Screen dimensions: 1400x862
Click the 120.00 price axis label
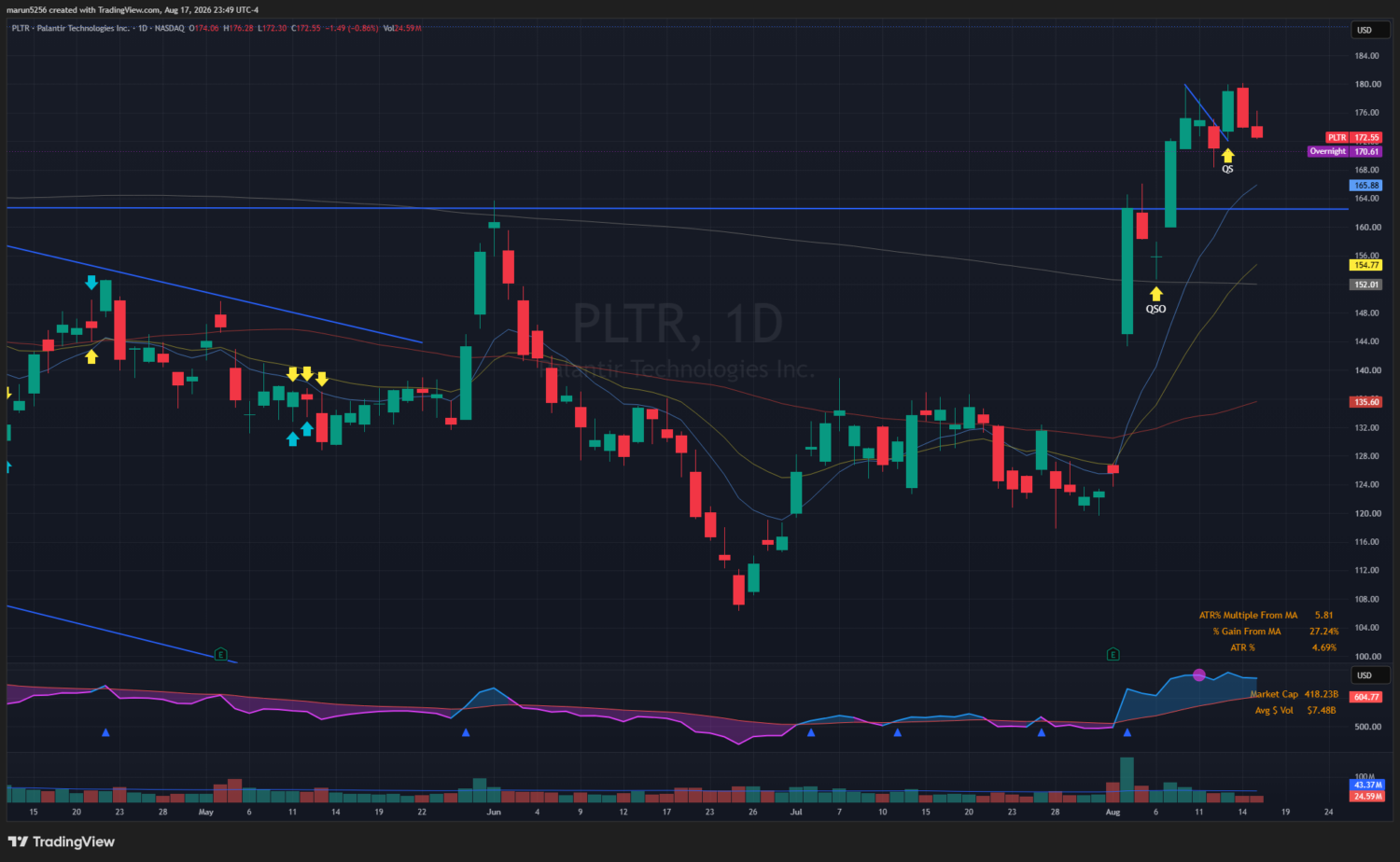(x=1366, y=514)
